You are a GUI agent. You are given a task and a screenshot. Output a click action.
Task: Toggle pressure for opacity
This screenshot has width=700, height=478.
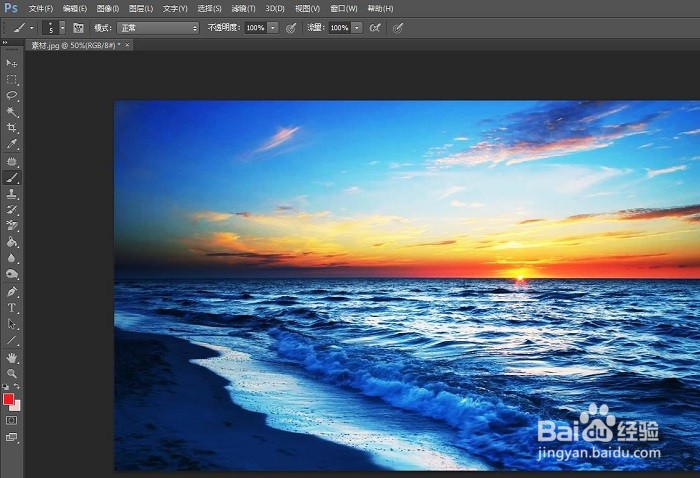(291, 28)
